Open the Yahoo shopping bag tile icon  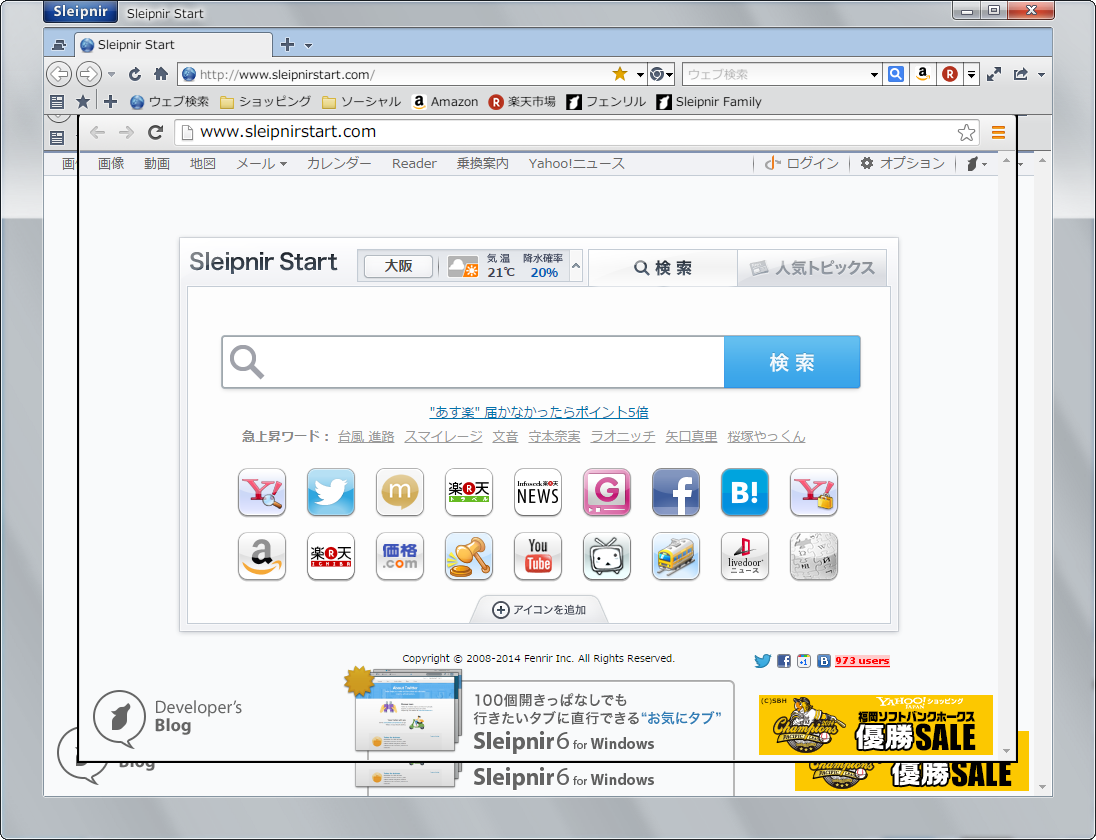814,492
